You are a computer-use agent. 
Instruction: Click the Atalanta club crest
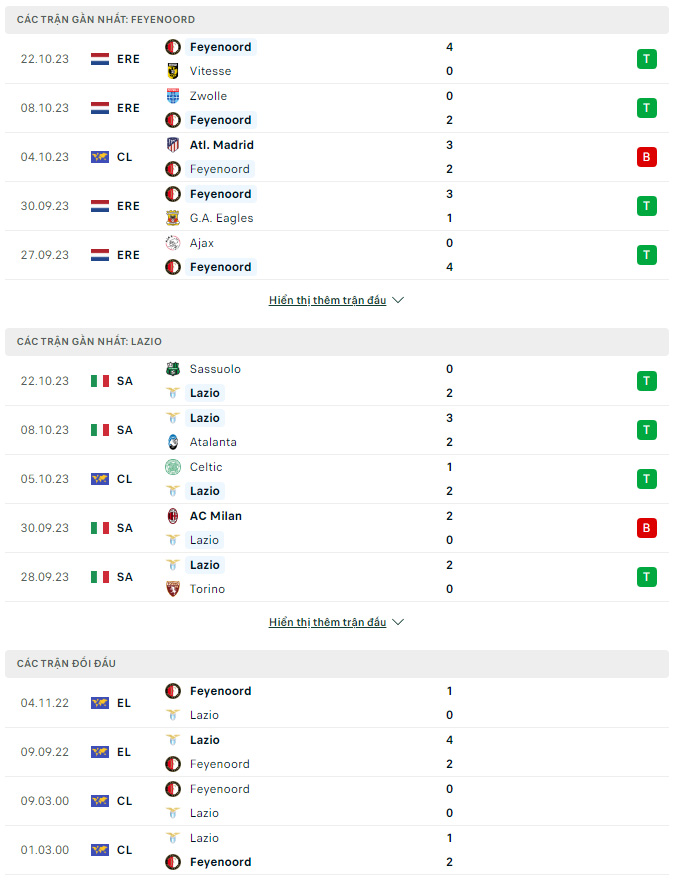coord(173,442)
